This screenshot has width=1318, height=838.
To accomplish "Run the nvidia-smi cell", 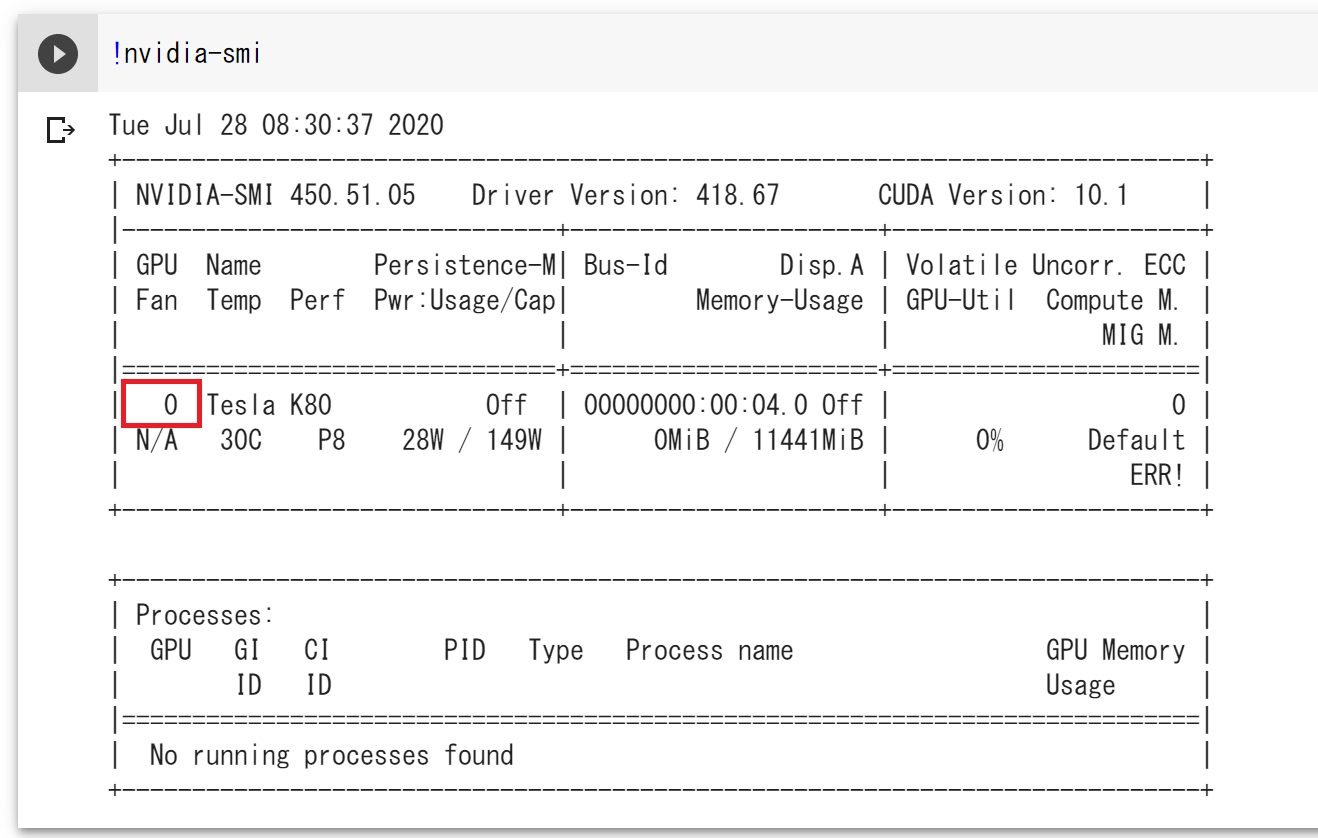I will click(58, 53).
